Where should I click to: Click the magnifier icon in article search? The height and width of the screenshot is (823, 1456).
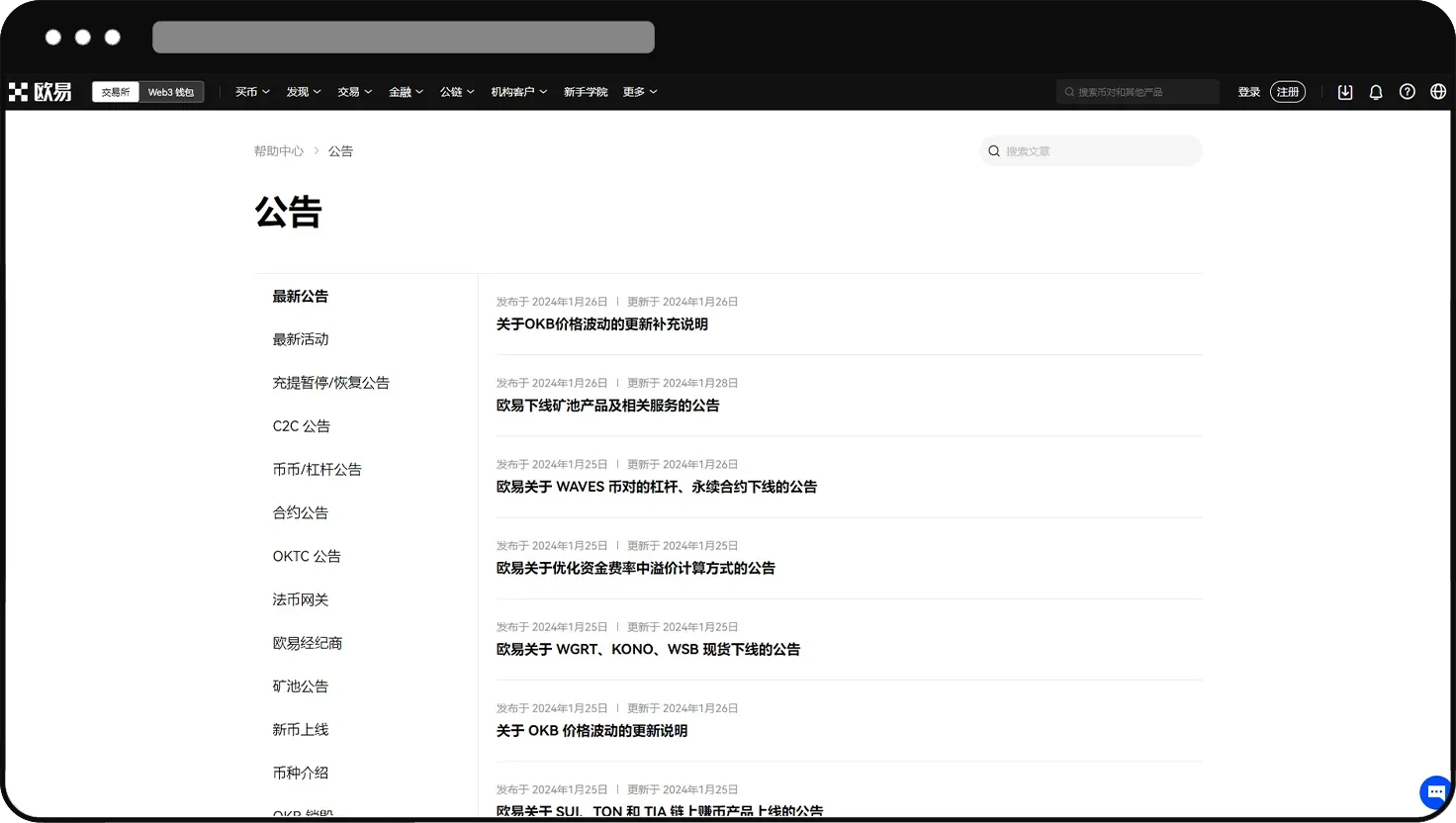pyautogui.click(x=994, y=151)
